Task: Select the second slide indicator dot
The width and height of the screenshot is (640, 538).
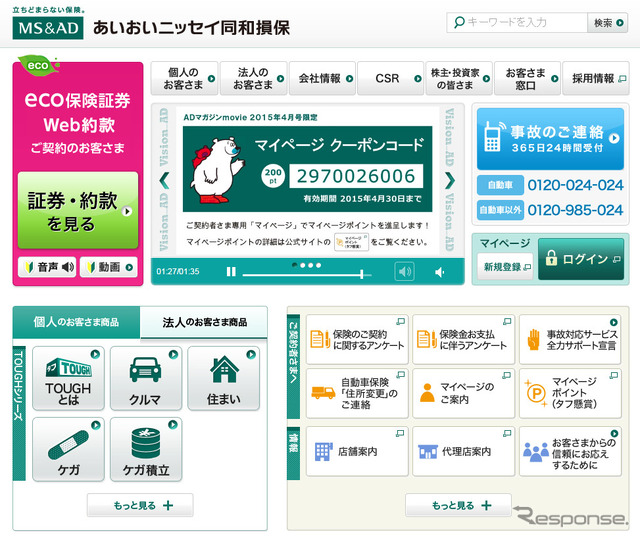Action: (303, 265)
